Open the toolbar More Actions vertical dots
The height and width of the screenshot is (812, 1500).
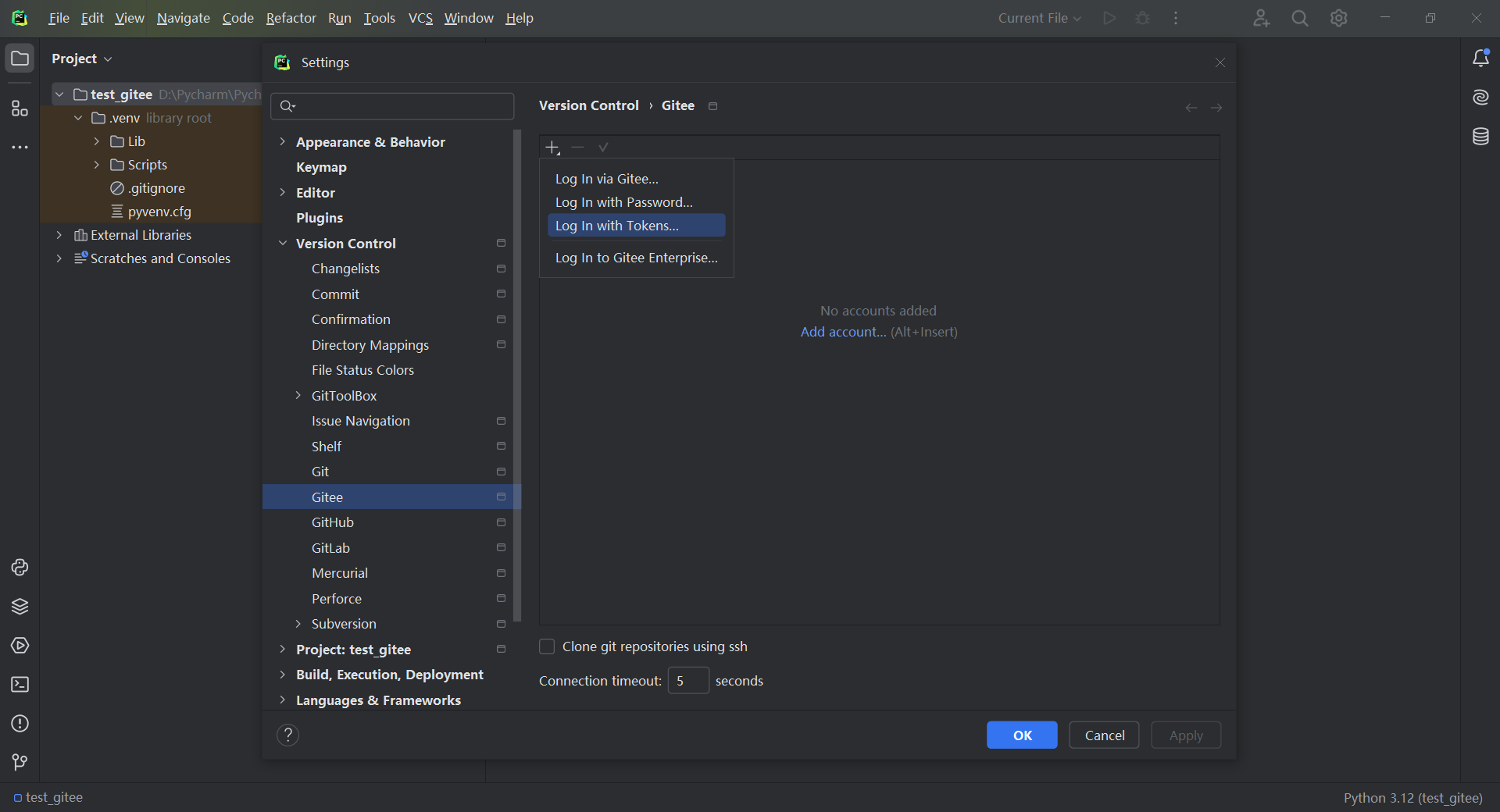1176,18
